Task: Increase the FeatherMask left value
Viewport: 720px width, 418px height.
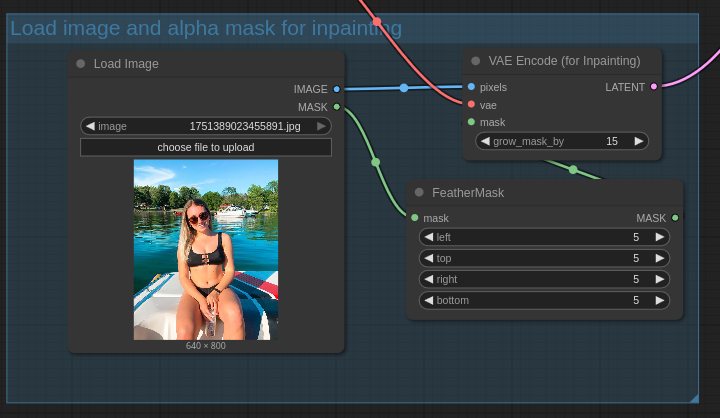Action: coord(660,237)
